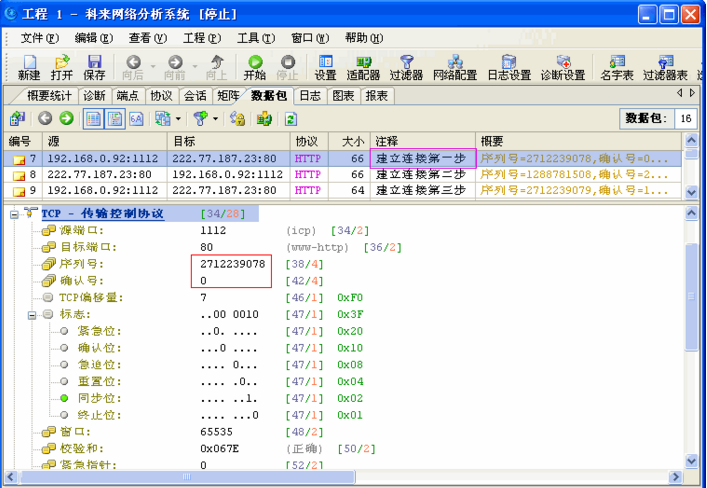Click the add-filter funnel icon
This screenshot has height=488, width=707.
(201, 119)
